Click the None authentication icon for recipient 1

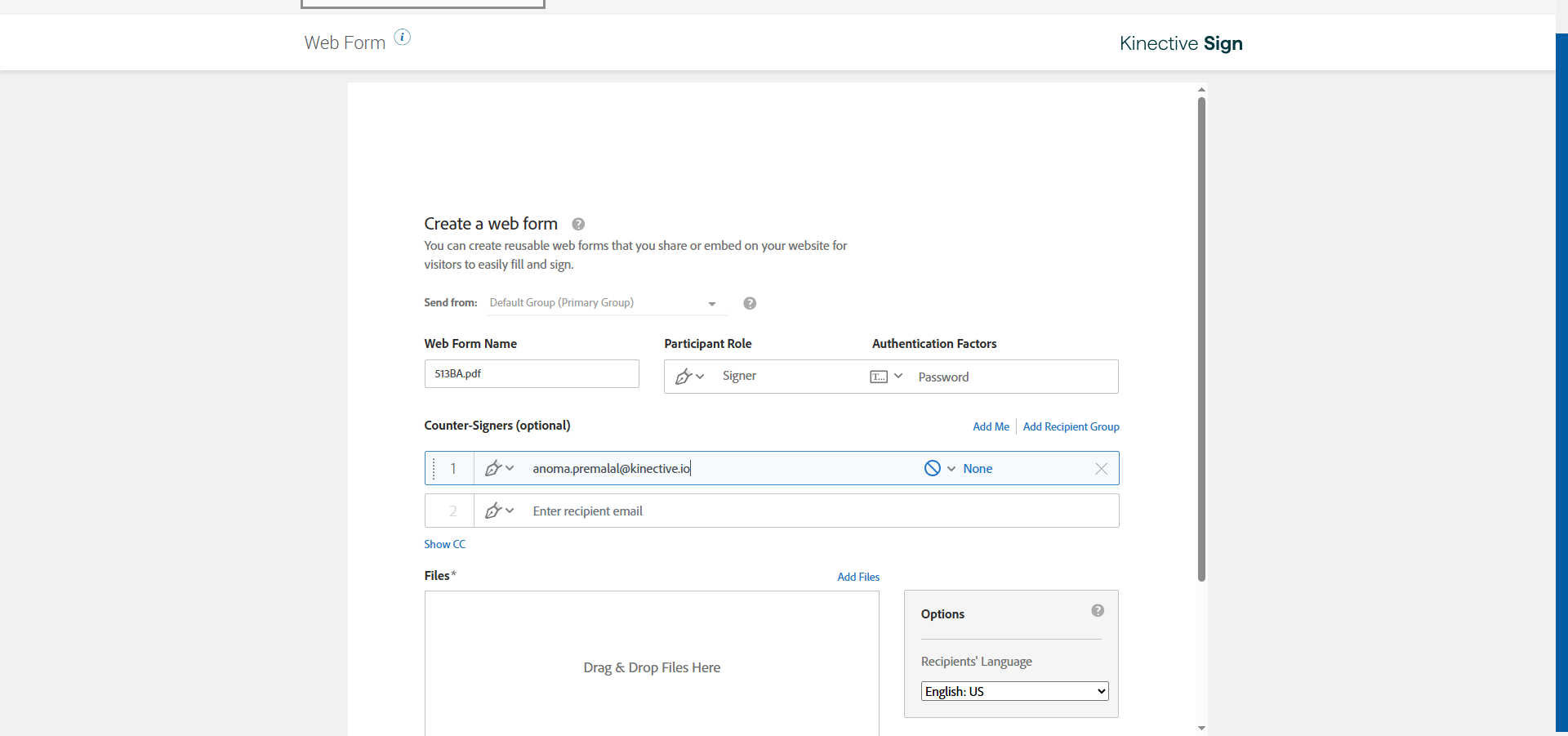[933, 468]
